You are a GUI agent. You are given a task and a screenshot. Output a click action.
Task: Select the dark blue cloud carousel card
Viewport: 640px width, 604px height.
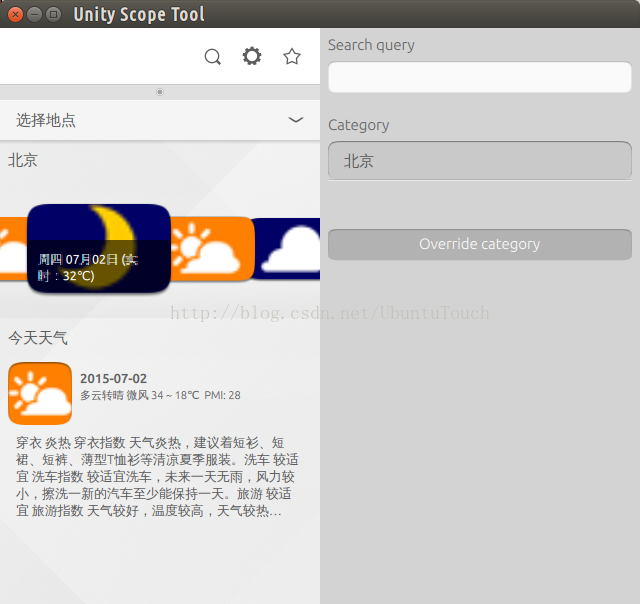coord(285,249)
